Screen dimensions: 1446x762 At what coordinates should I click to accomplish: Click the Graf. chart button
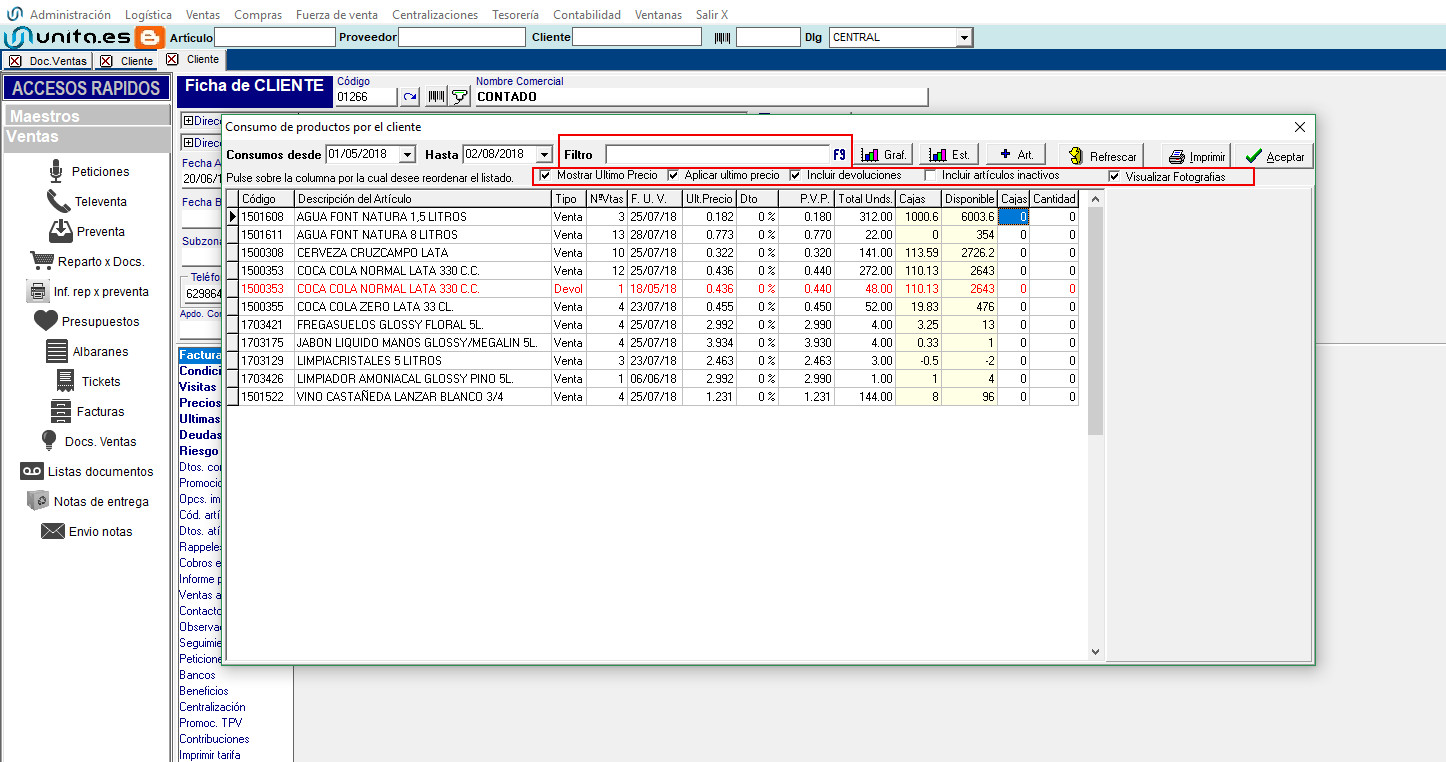tap(885, 155)
